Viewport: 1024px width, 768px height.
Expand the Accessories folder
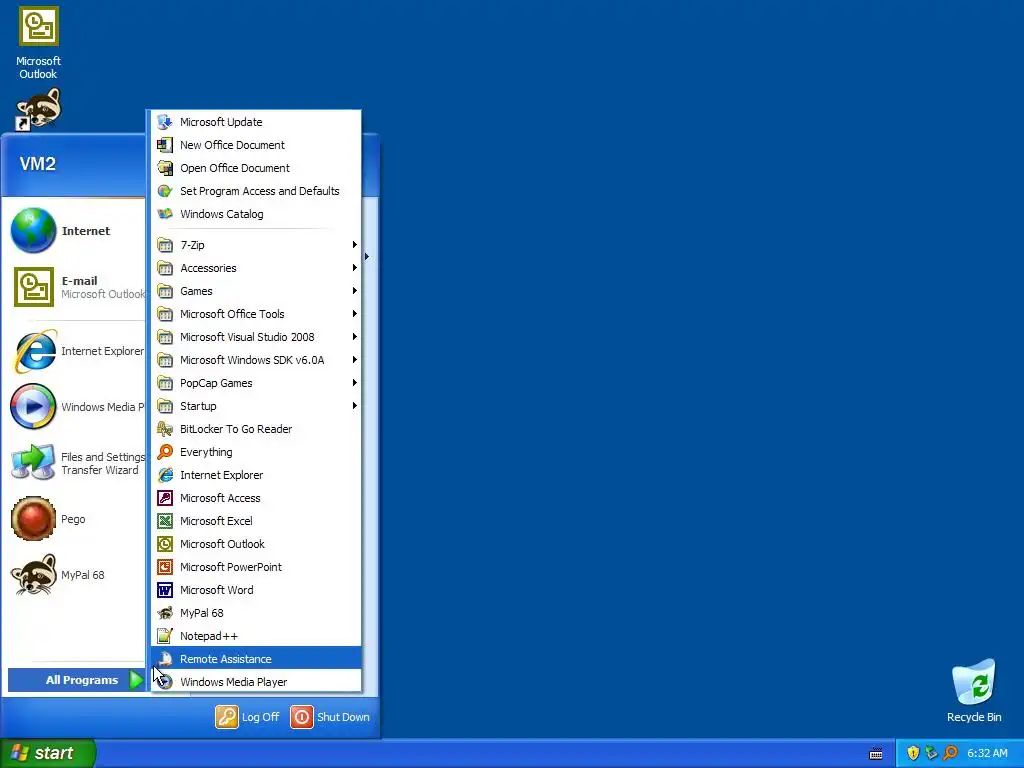point(255,268)
